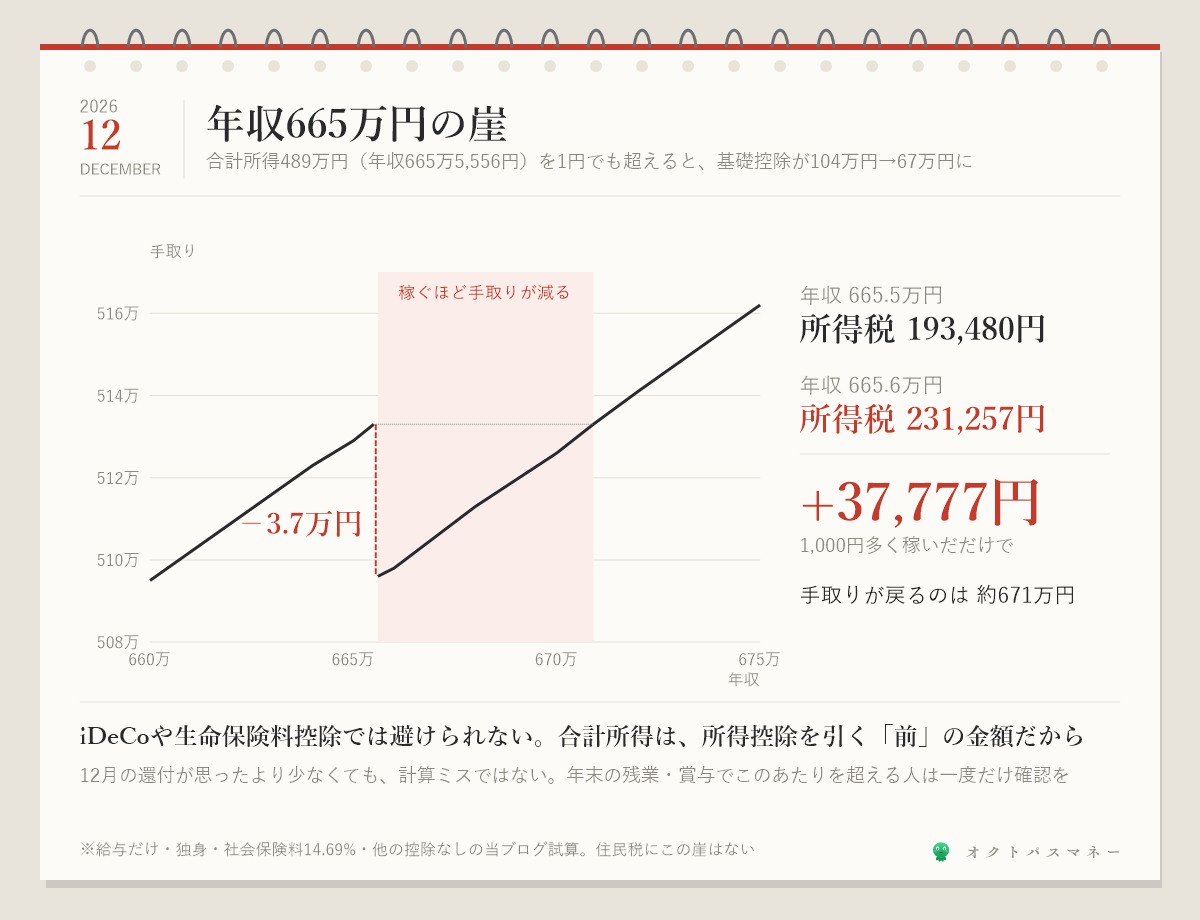1200x920 pixels.
Task: Click the －3.7万円 drop annotation
Action: [x=301, y=524]
